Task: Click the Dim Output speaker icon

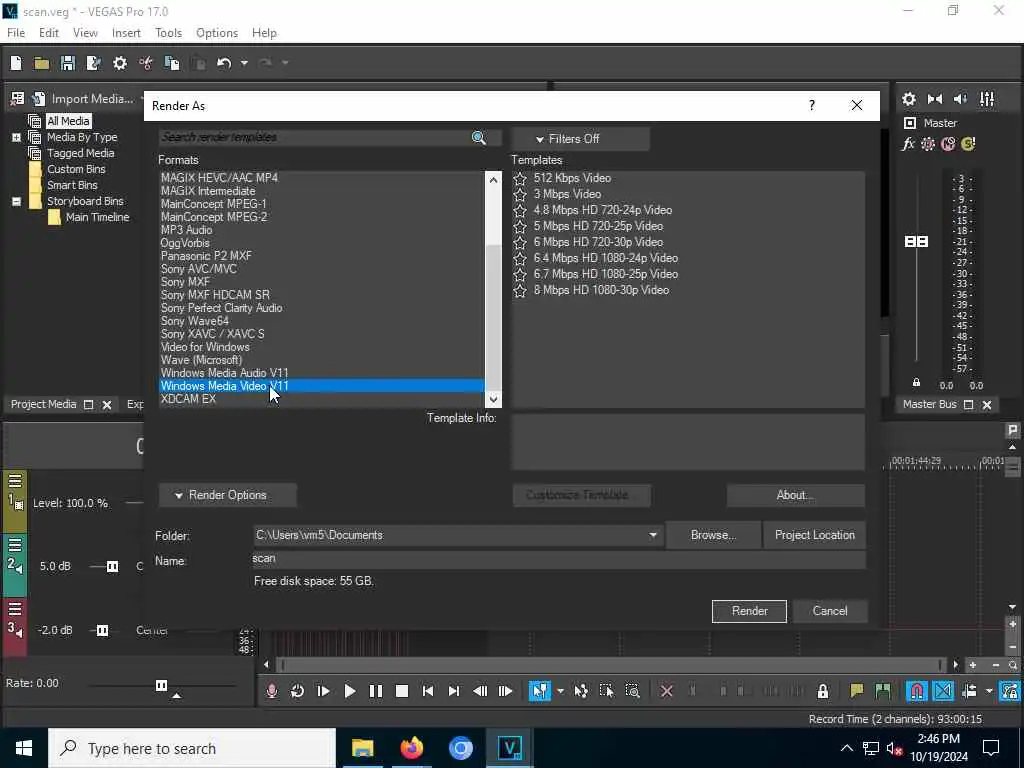Action: coord(961,99)
